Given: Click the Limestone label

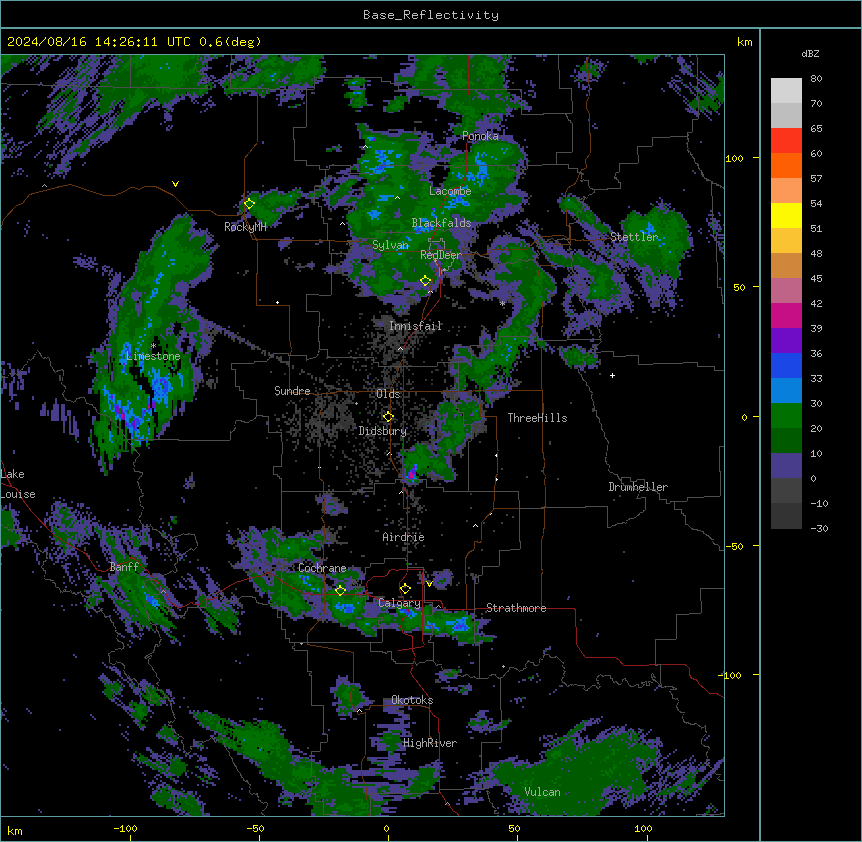Looking at the screenshot, I should point(153,356).
